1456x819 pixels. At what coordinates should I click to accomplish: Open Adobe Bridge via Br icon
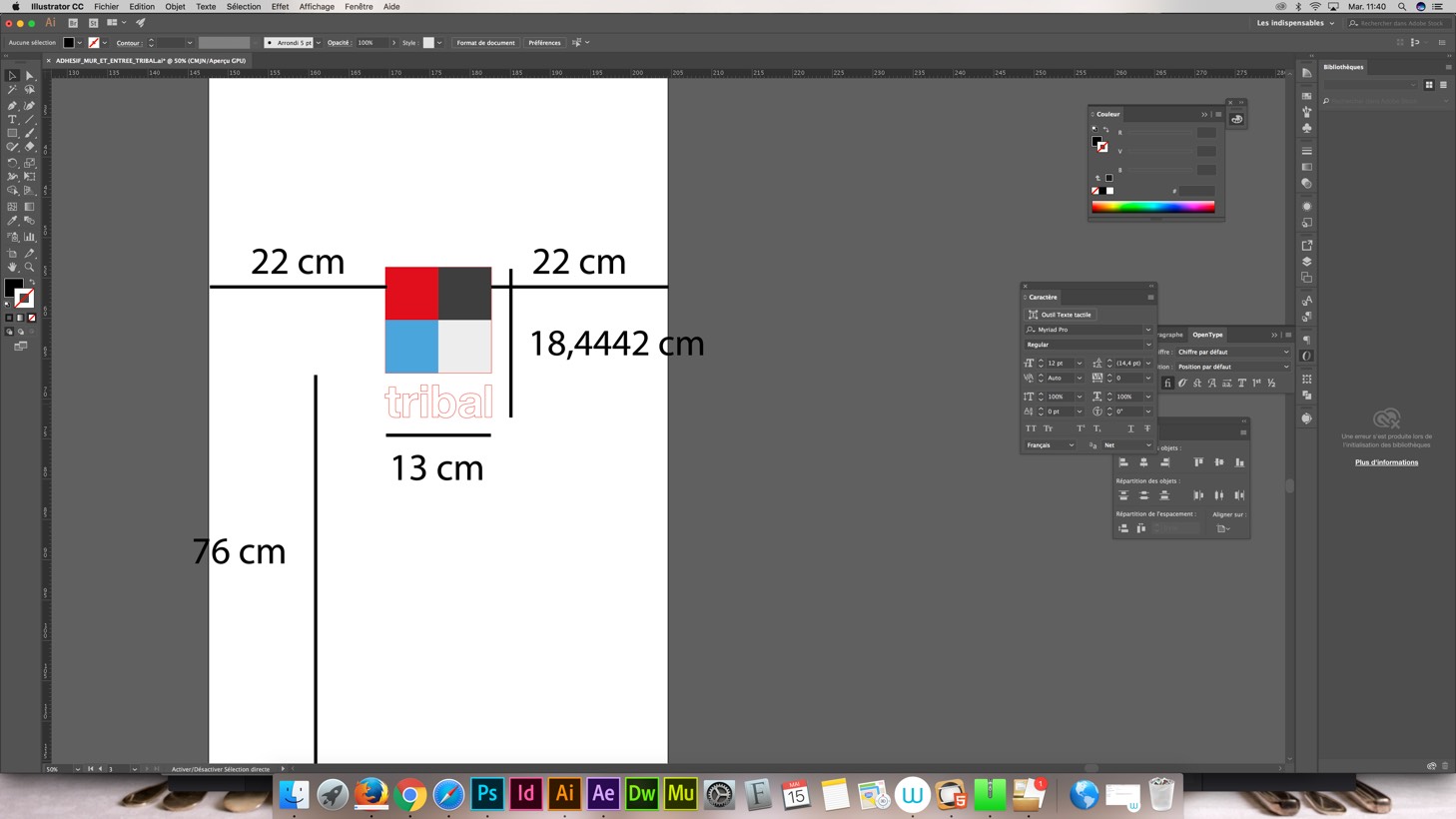click(73, 22)
